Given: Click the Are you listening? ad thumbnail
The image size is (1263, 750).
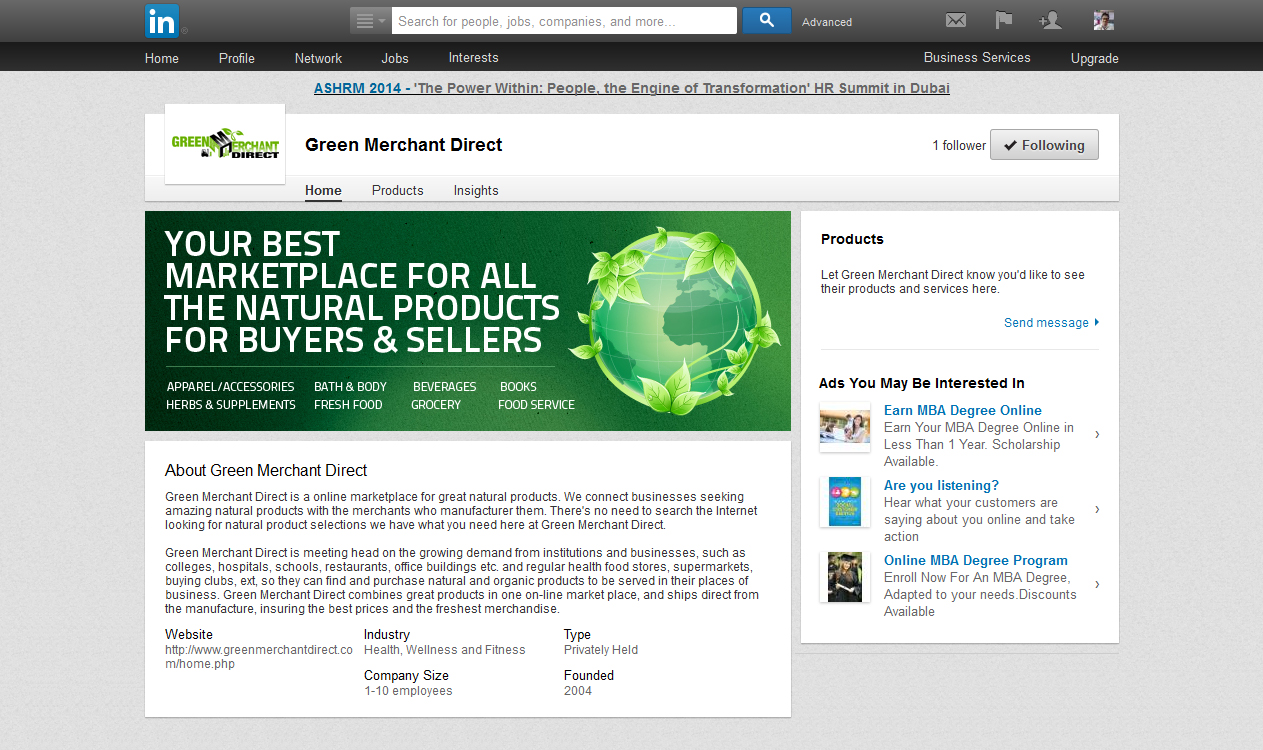Looking at the screenshot, I should point(845,502).
